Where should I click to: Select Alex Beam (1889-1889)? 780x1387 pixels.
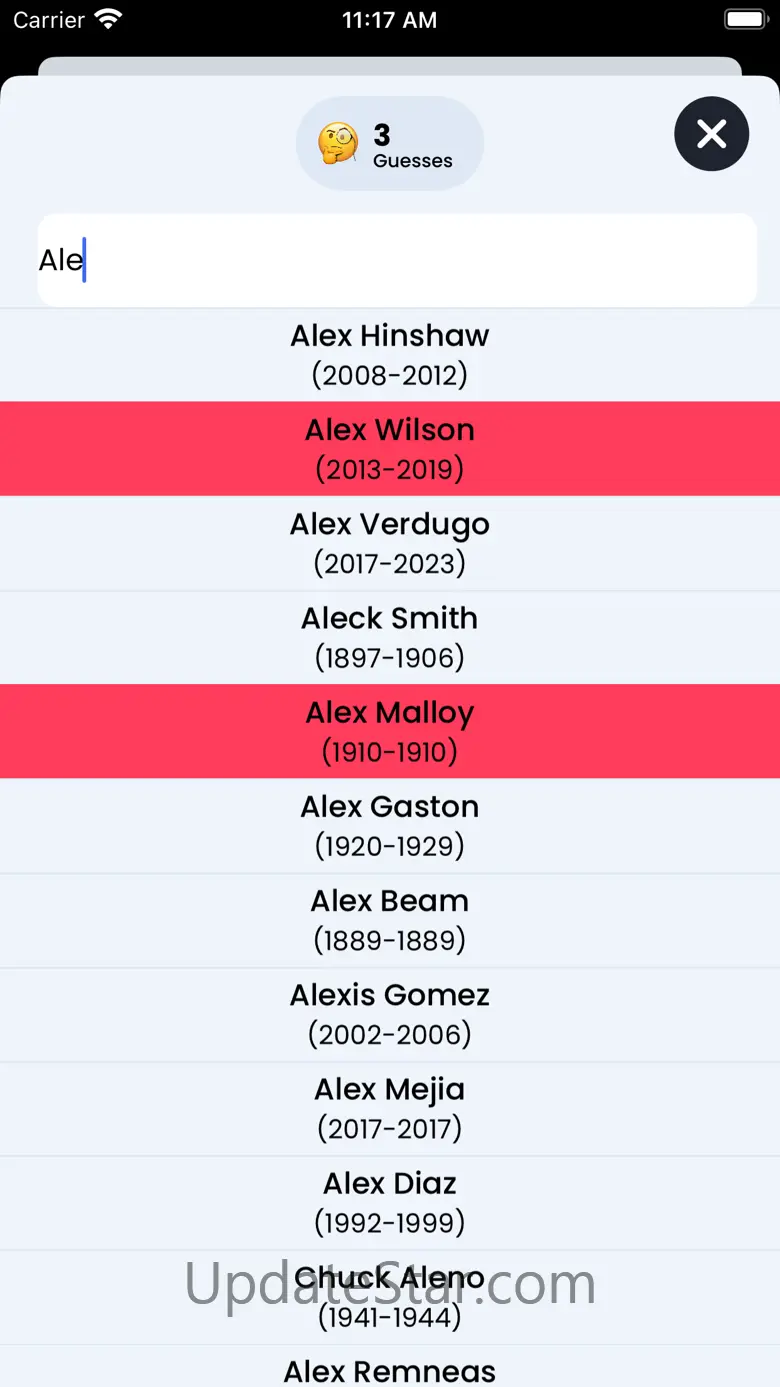(390, 920)
